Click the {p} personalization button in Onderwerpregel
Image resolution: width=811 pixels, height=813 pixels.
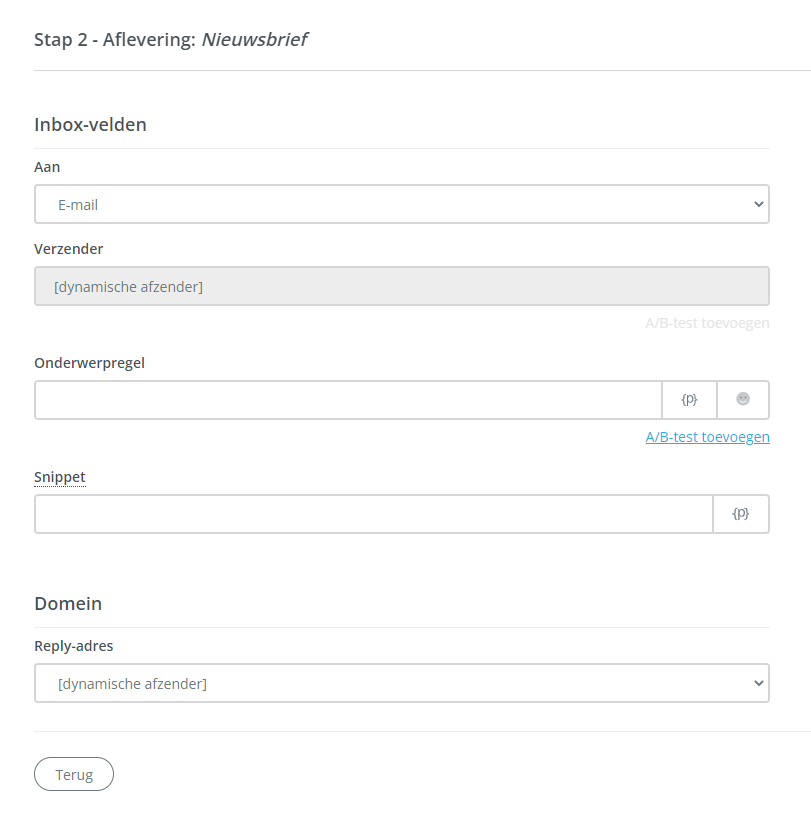689,399
